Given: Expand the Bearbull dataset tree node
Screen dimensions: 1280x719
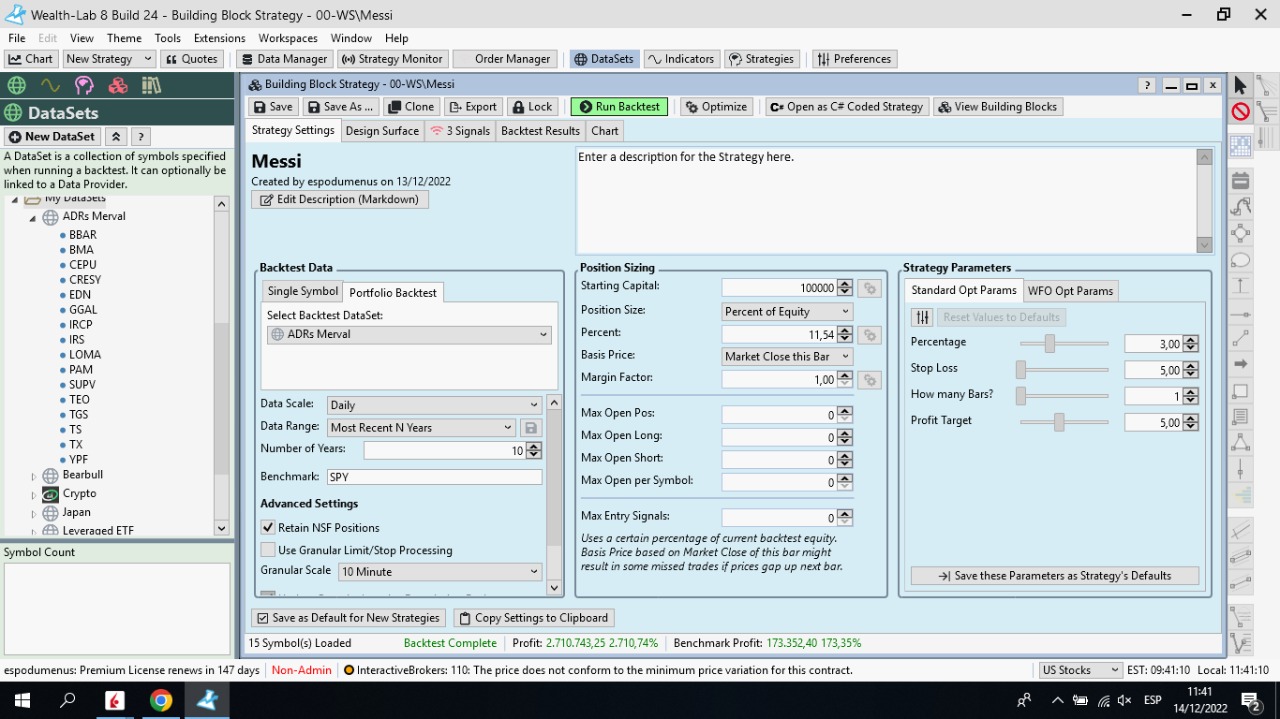Looking at the screenshot, I should [33, 476].
